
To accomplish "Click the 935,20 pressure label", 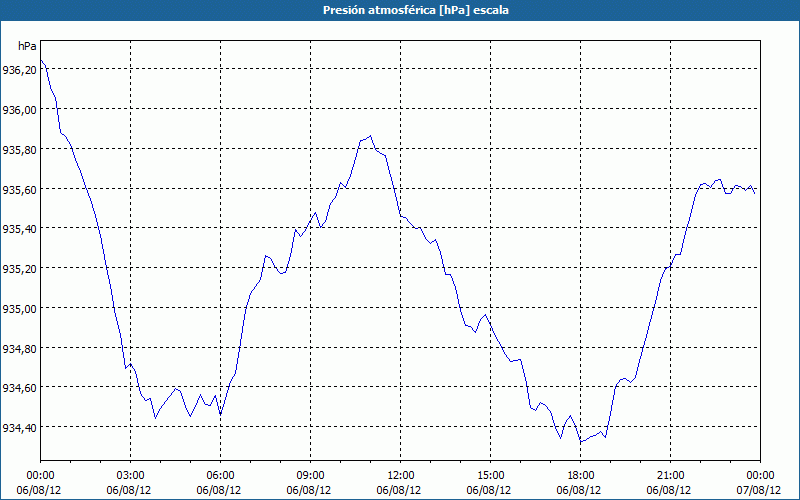I will tap(19, 269).
